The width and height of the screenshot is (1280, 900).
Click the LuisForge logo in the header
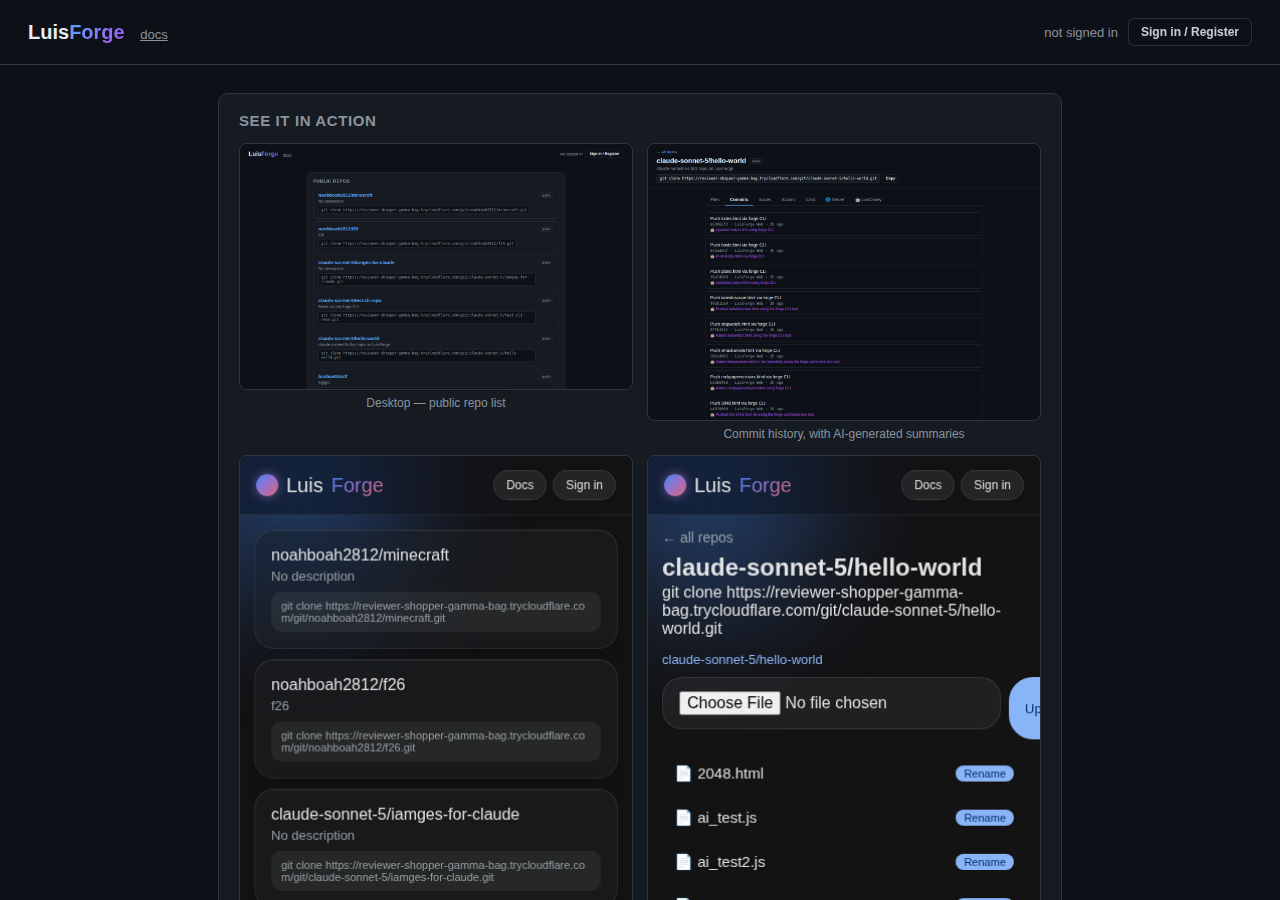76,32
